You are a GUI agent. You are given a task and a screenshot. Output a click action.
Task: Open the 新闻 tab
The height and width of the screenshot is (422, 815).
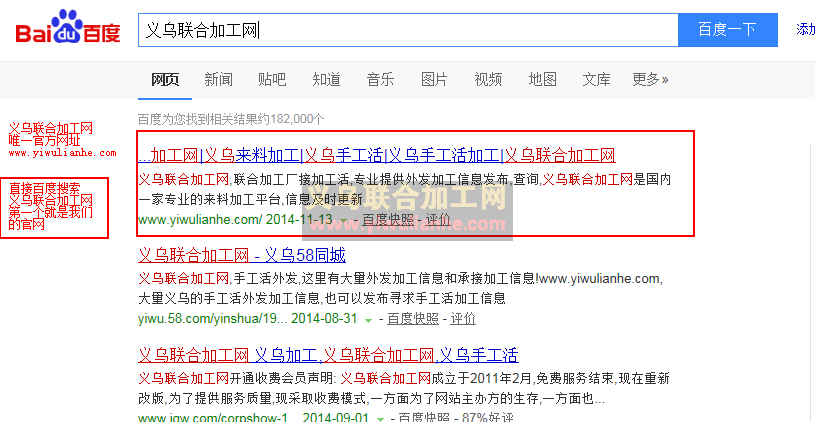tap(218, 80)
